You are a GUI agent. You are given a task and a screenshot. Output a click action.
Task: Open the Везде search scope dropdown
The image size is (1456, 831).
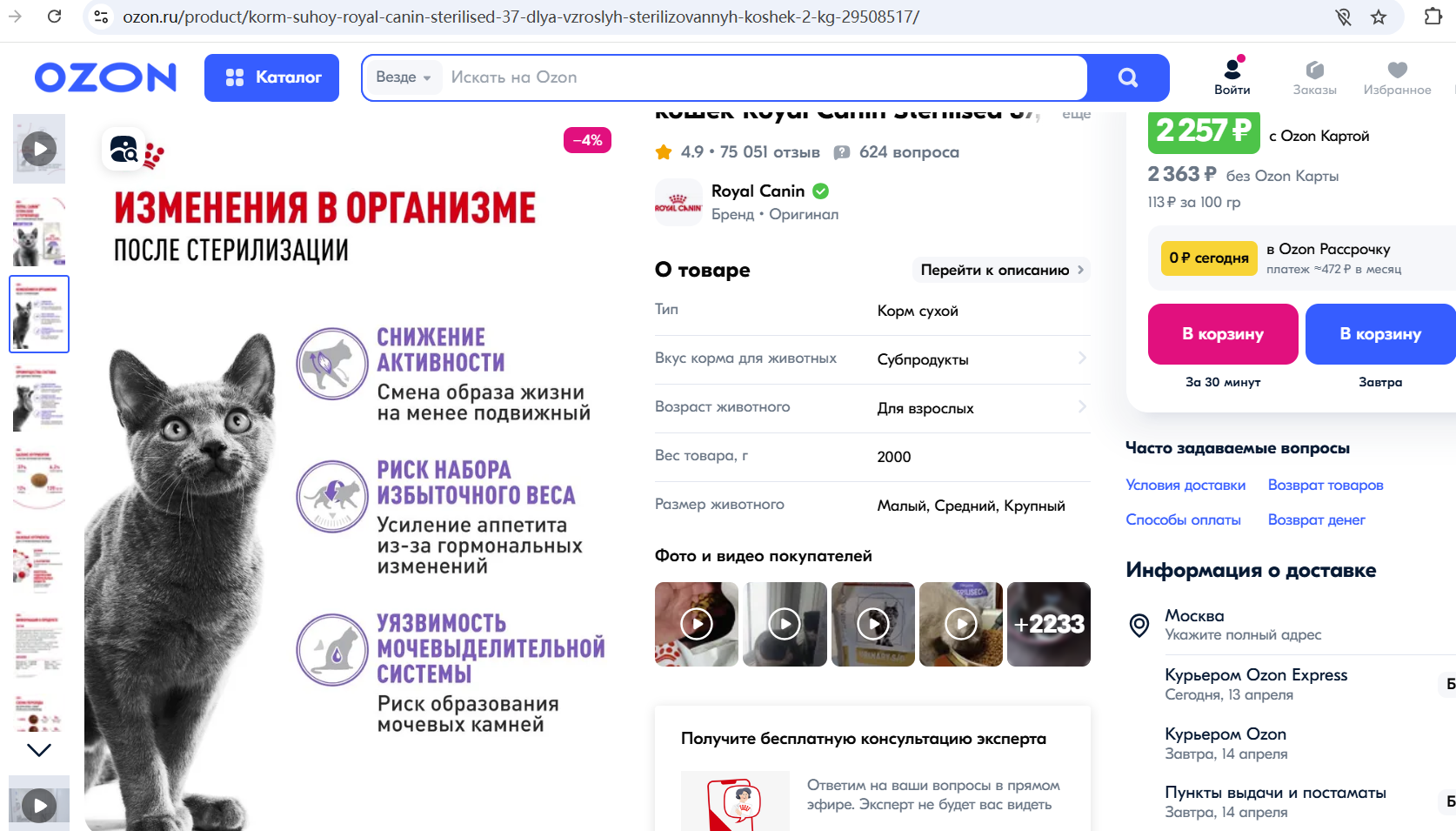(x=404, y=77)
